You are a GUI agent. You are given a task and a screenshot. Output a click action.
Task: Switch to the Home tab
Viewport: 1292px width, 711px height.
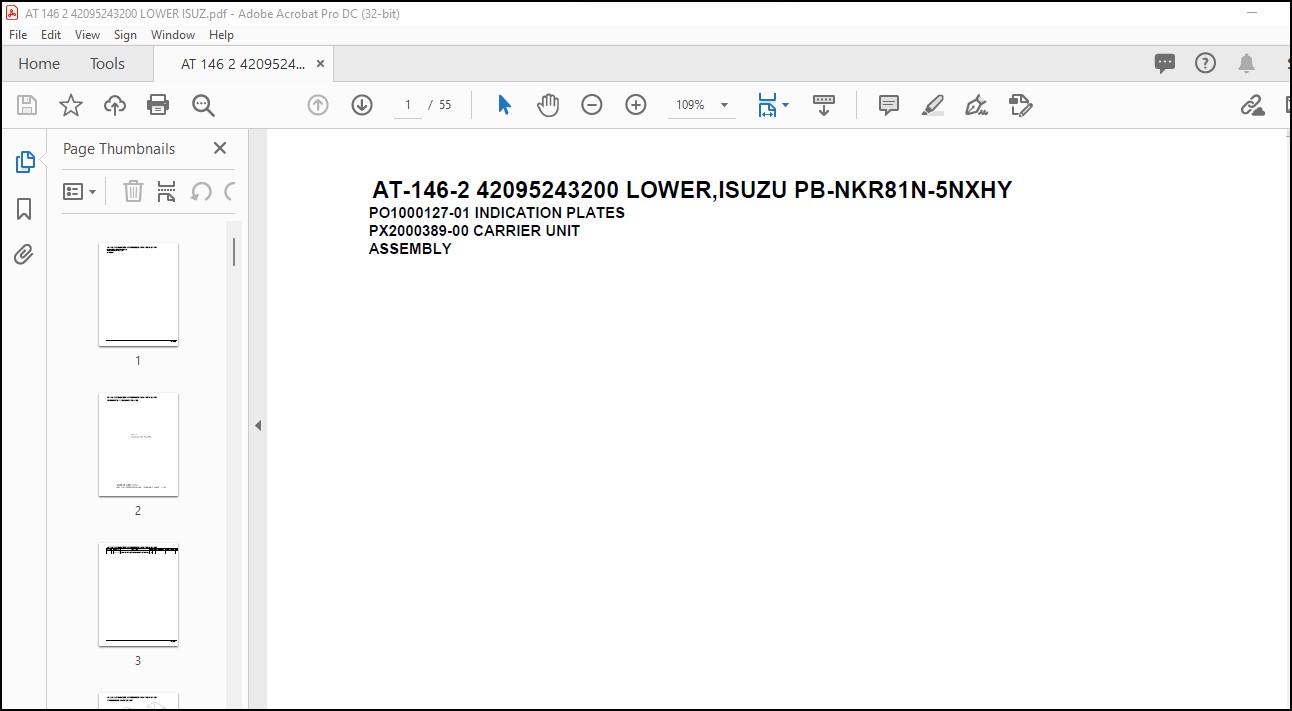pyautogui.click(x=39, y=63)
